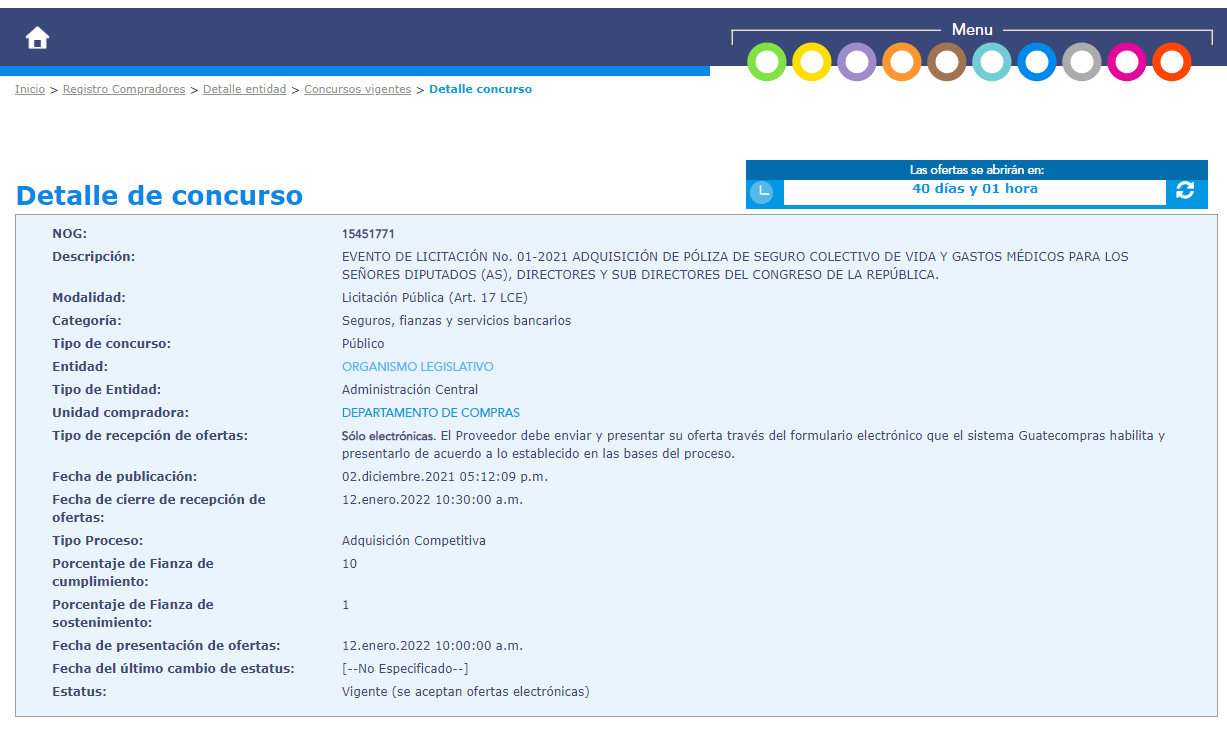Image resolution: width=1227 pixels, height=729 pixels.
Task: Open the red-orange circle menu item
Action: click(1172, 62)
